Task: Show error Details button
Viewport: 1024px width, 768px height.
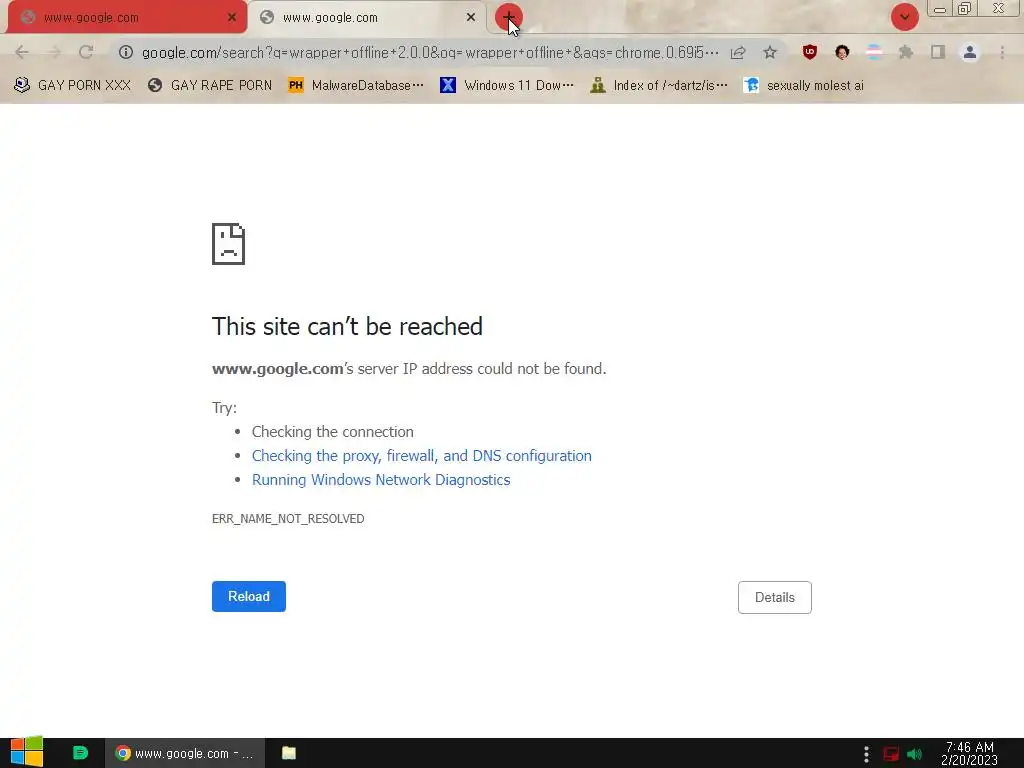Action: [x=775, y=598]
